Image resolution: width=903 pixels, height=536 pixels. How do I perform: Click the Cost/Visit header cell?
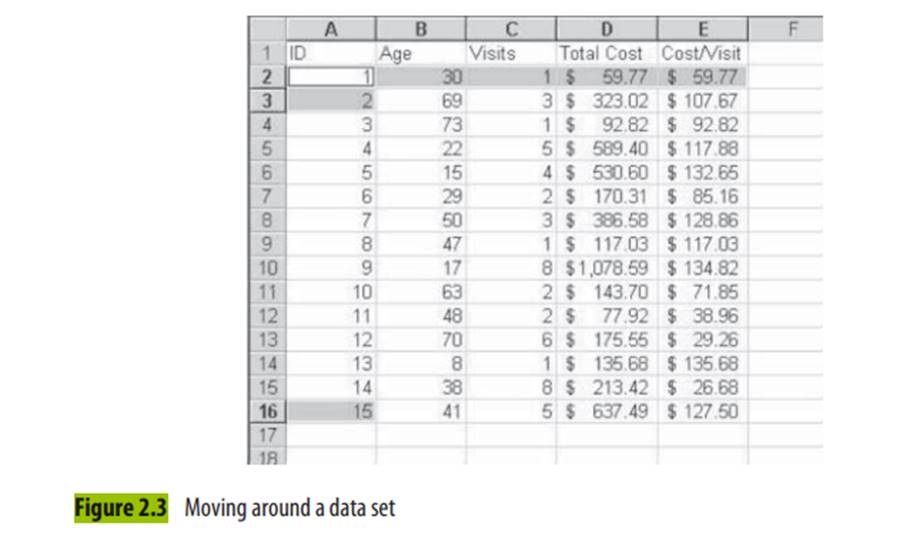(701, 52)
